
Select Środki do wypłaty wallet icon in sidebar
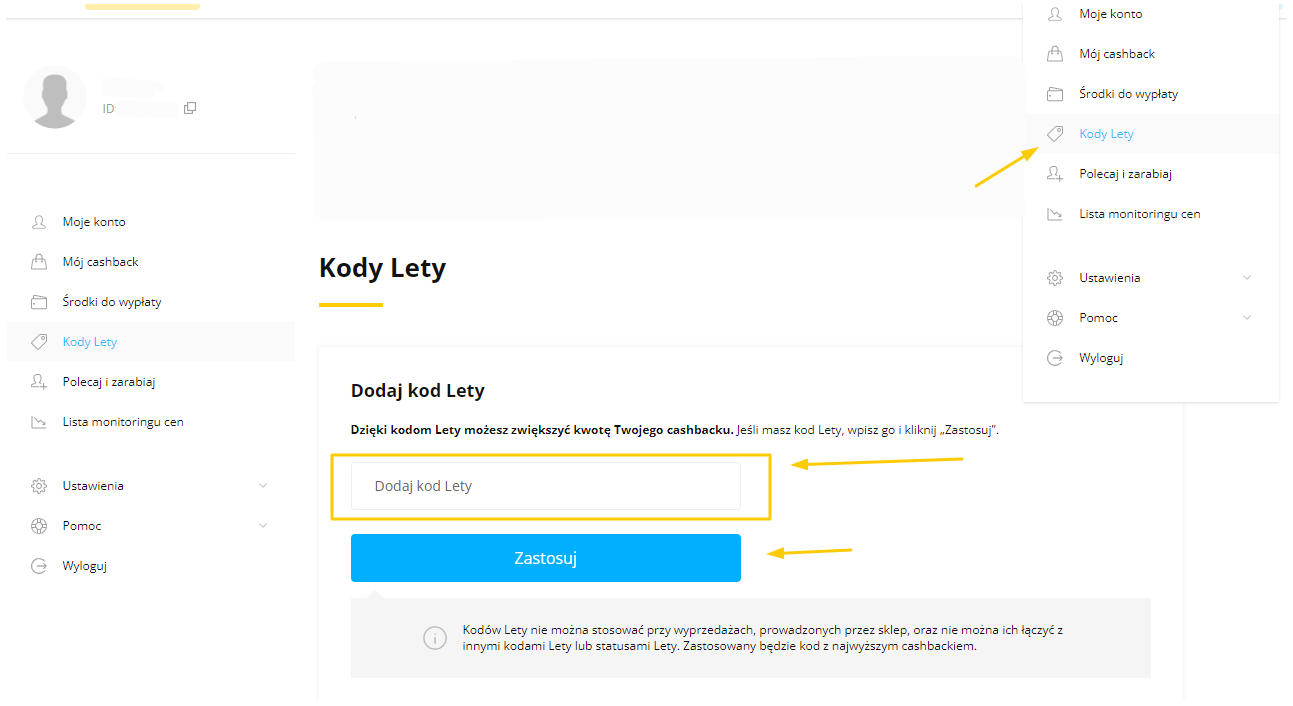coord(39,302)
